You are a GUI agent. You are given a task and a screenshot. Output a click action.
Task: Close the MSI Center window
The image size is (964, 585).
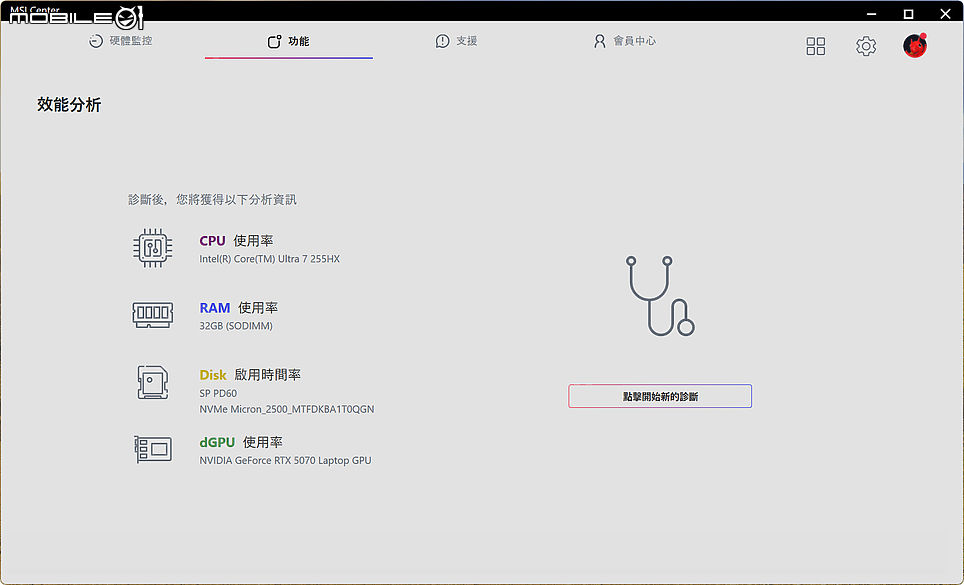[x=946, y=14]
